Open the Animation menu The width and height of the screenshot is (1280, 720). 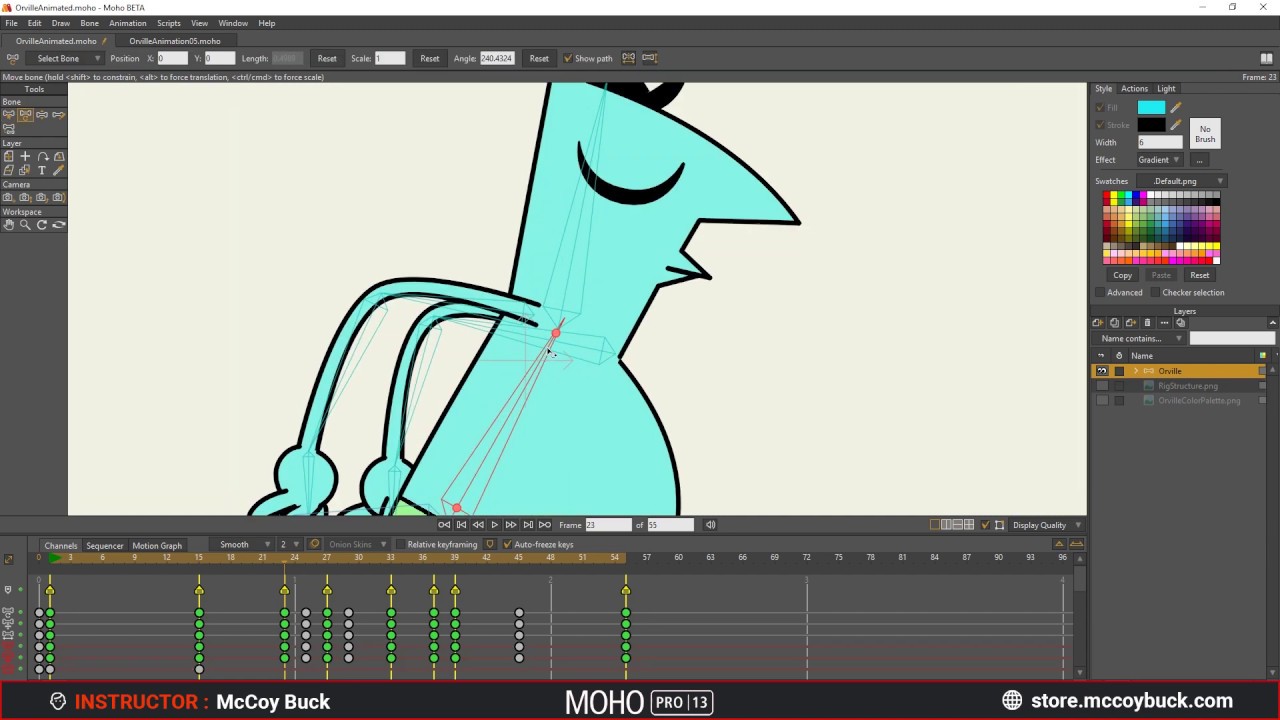[127, 23]
